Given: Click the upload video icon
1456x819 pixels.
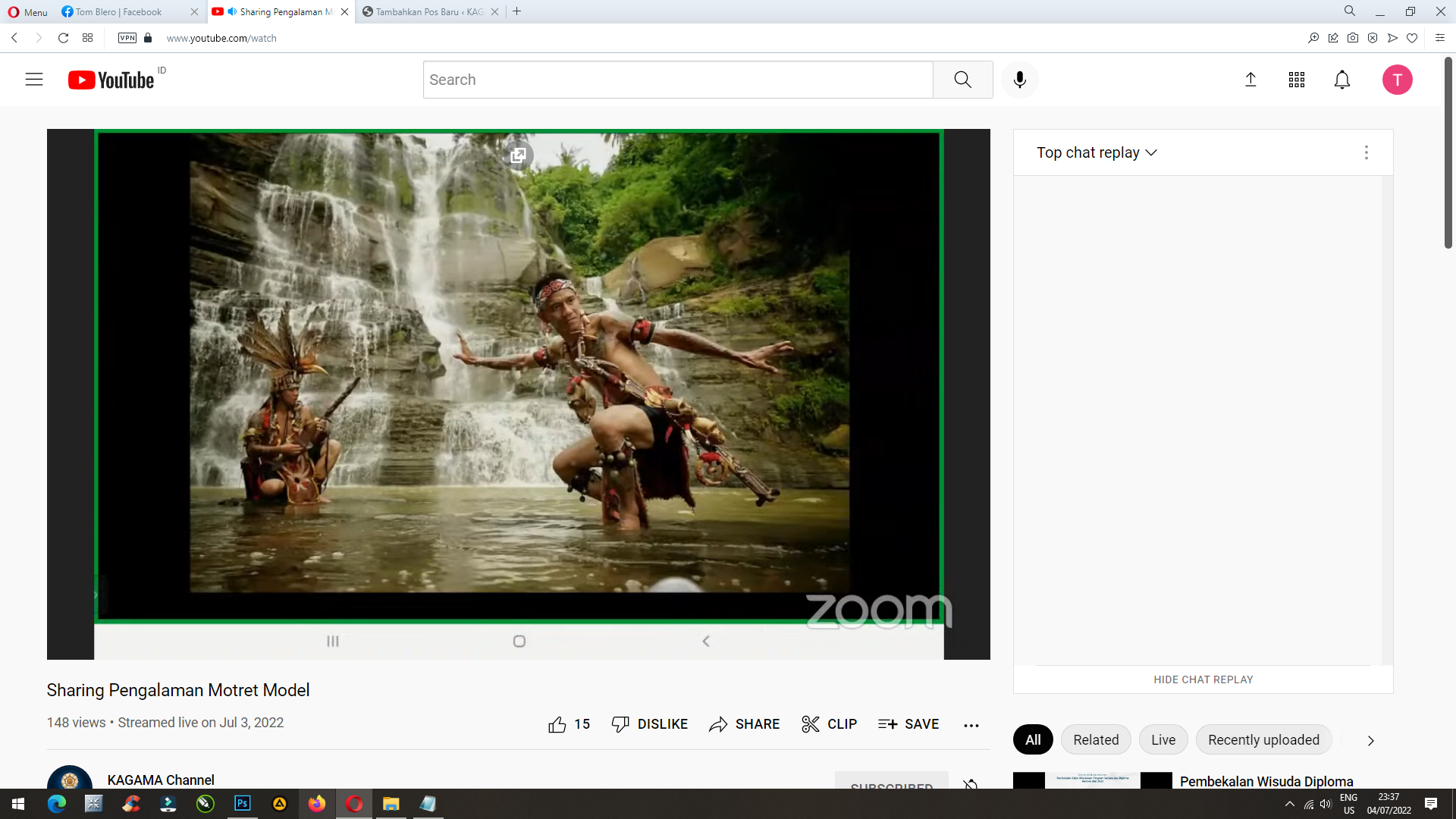Looking at the screenshot, I should 1251,80.
